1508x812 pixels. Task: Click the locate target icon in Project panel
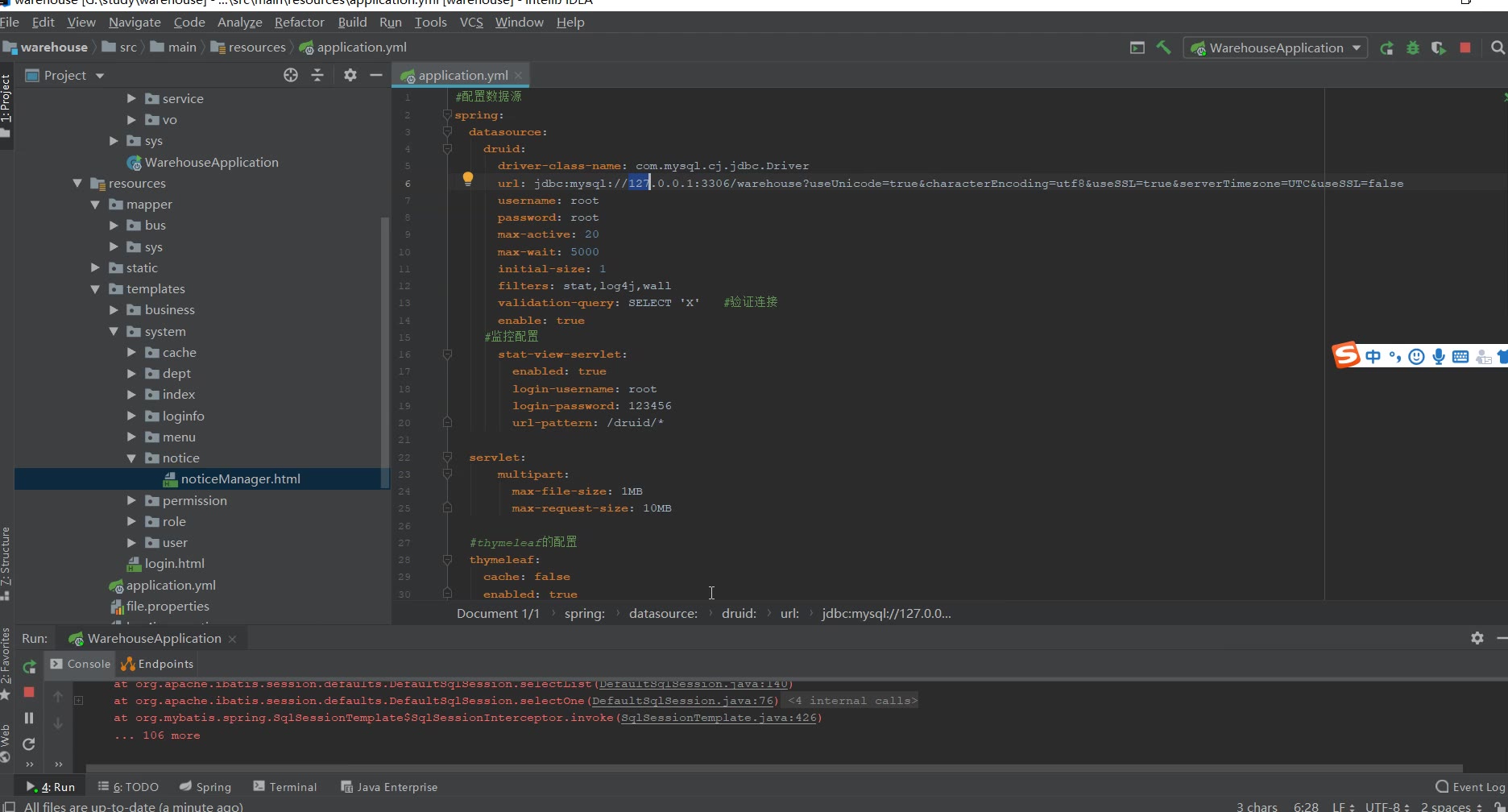click(291, 75)
